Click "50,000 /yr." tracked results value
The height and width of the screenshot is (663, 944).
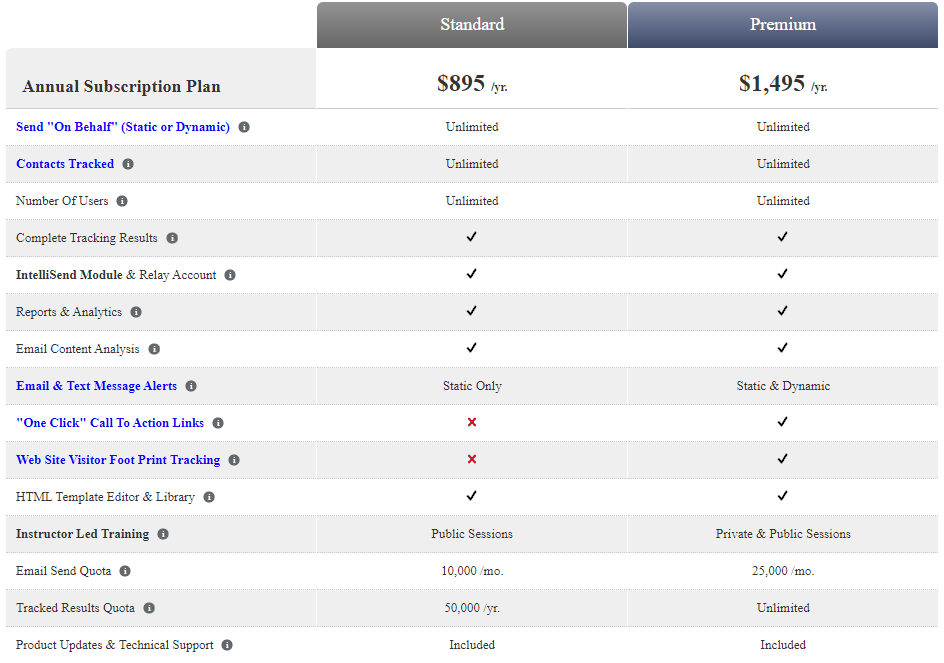pyautogui.click(x=472, y=608)
